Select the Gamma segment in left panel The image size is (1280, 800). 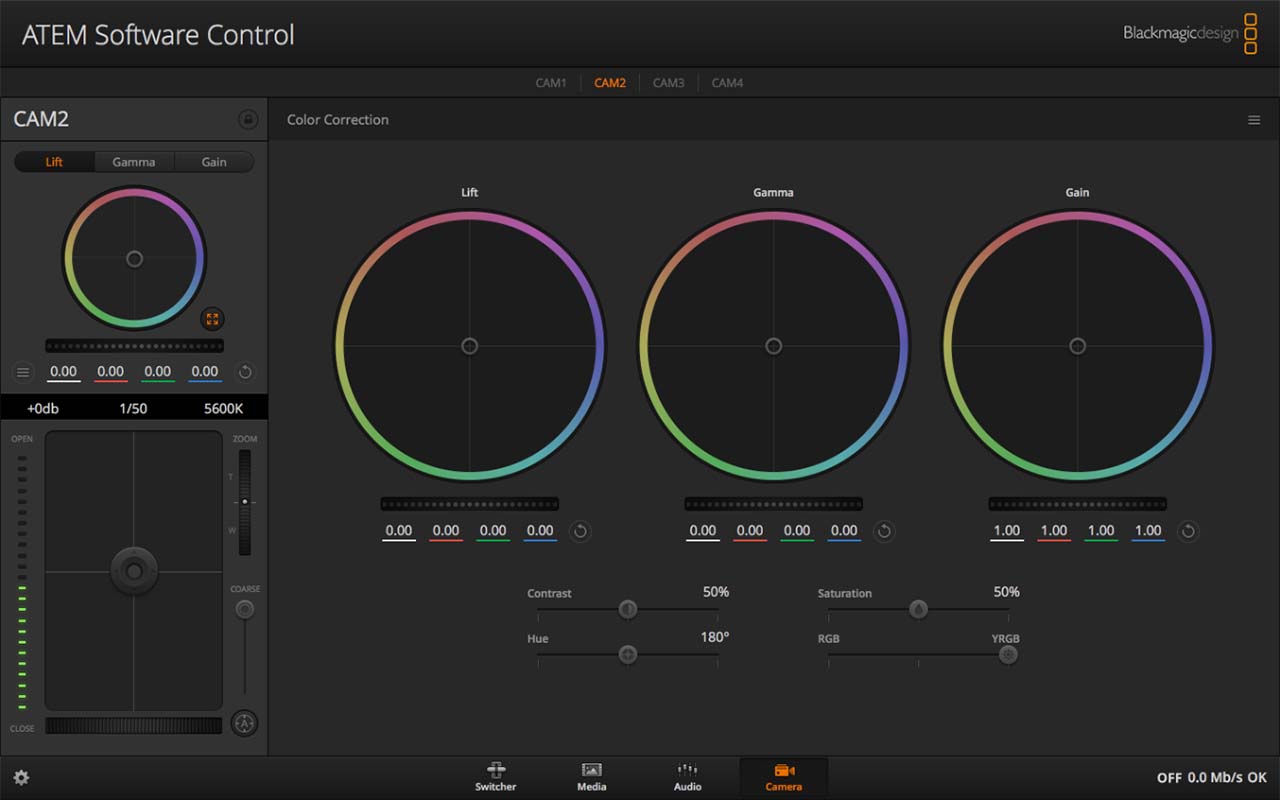[x=134, y=162]
